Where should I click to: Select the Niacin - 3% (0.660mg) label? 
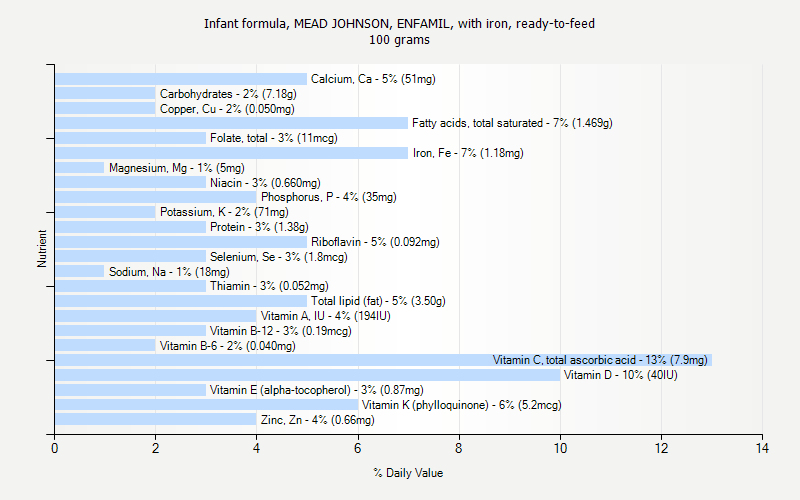click(x=265, y=183)
